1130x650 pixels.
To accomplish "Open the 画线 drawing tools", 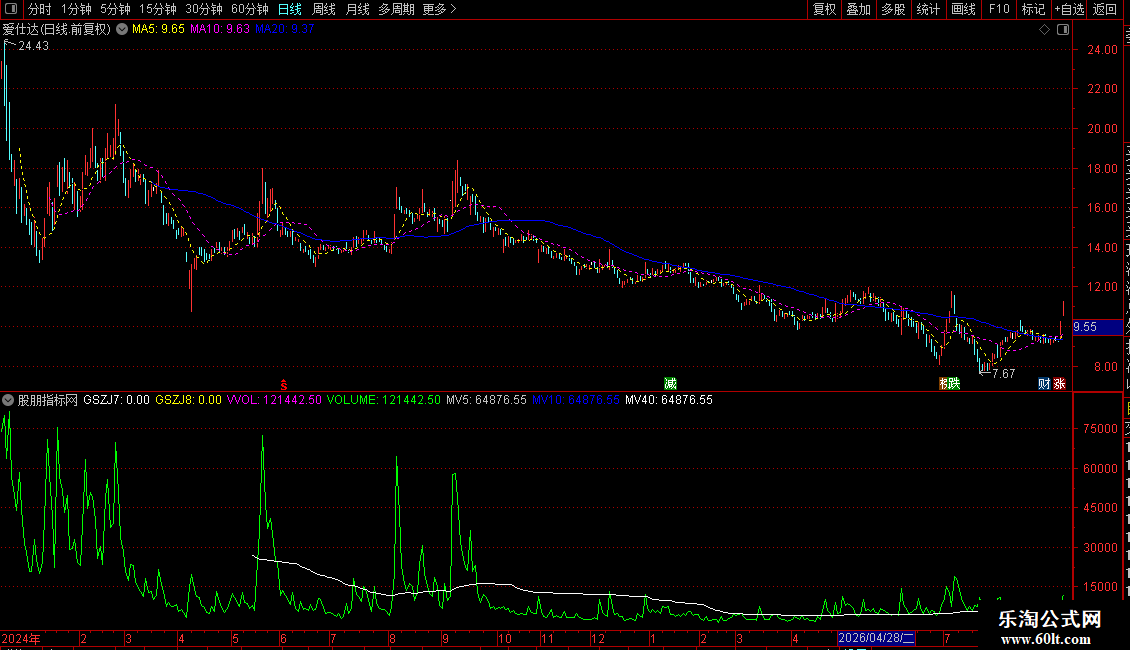I will (963, 9).
